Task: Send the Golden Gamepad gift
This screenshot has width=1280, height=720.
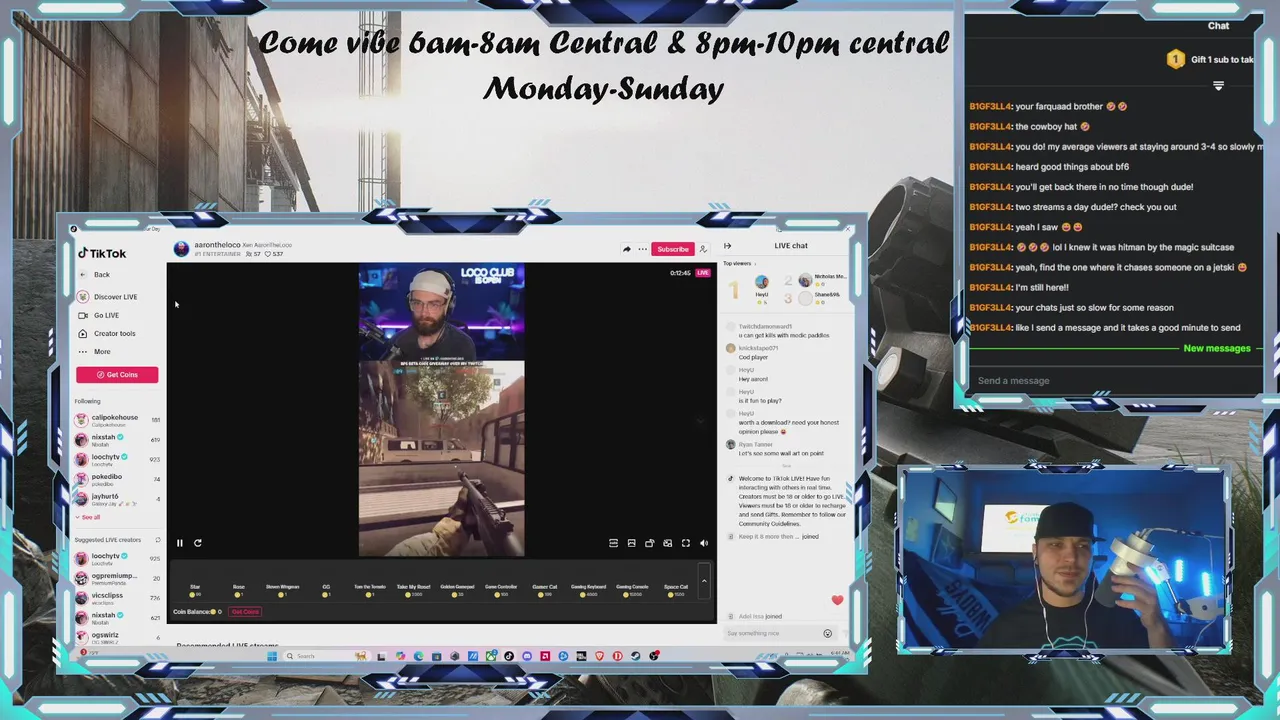Action: (457, 591)
